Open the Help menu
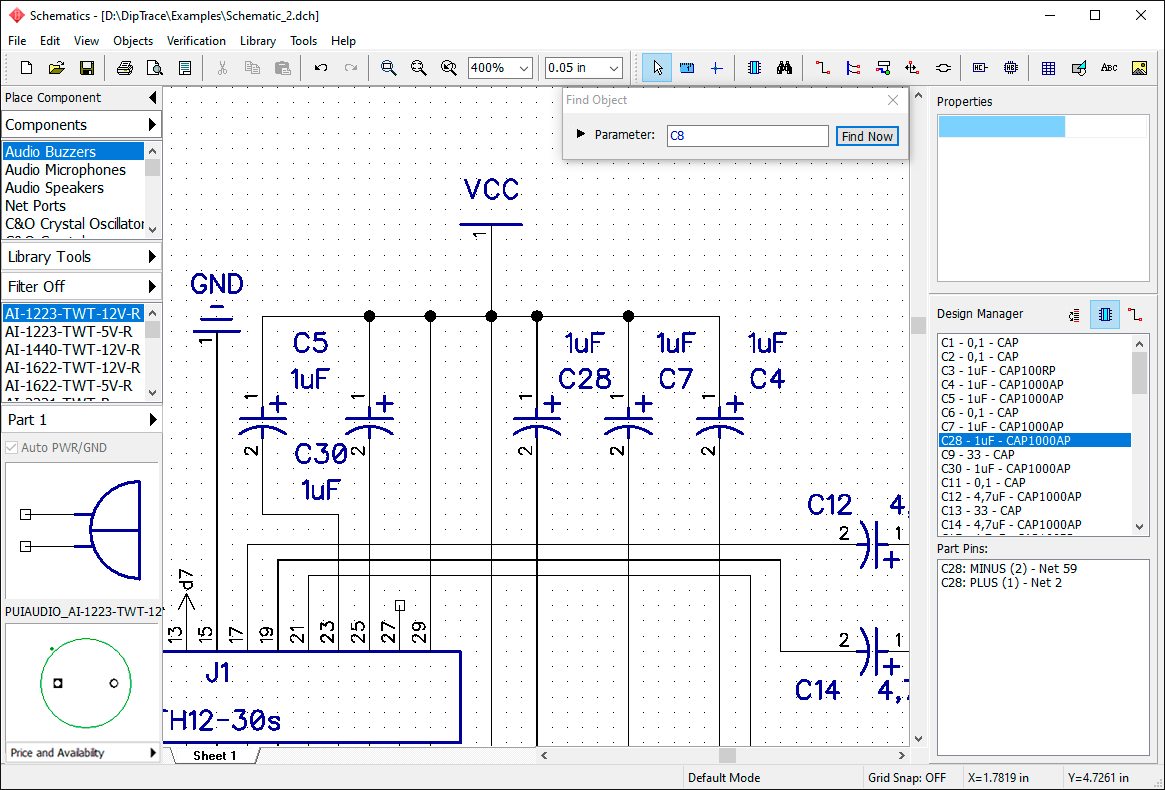Screen dimensions: 1165x790 point(343,41)
